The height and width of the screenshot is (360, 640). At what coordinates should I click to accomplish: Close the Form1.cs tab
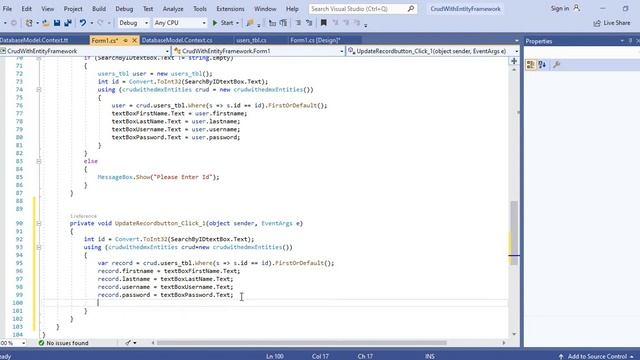tap(134, 40)
